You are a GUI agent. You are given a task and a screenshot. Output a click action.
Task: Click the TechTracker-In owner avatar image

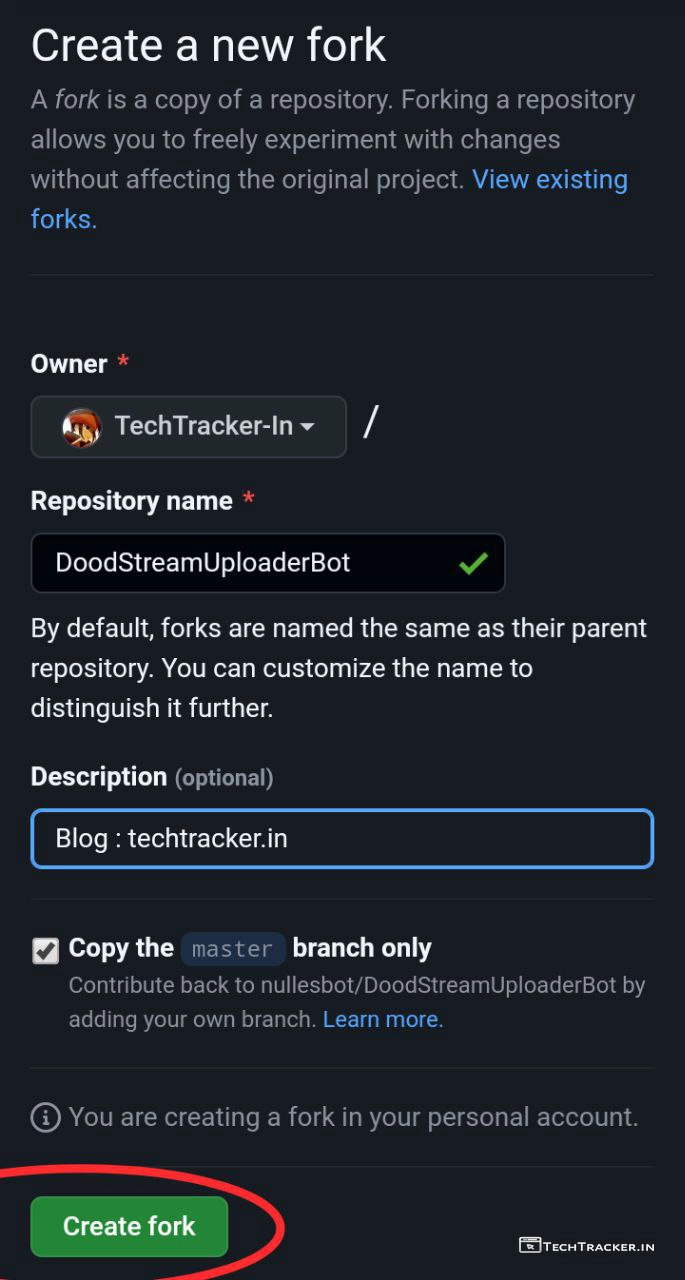pos(81,427)
